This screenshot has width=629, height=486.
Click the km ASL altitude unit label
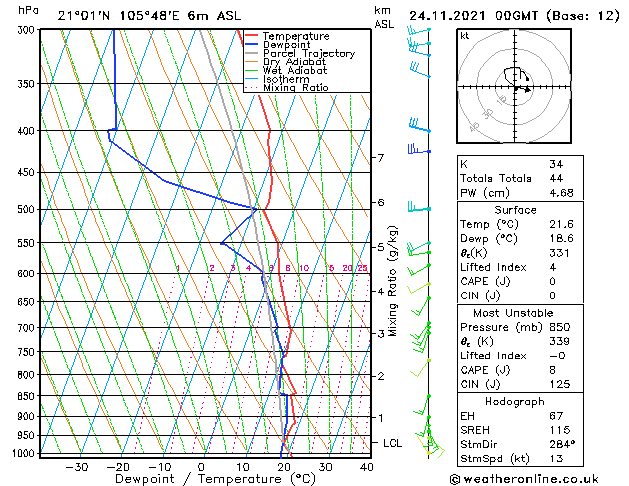click(384, 17)
